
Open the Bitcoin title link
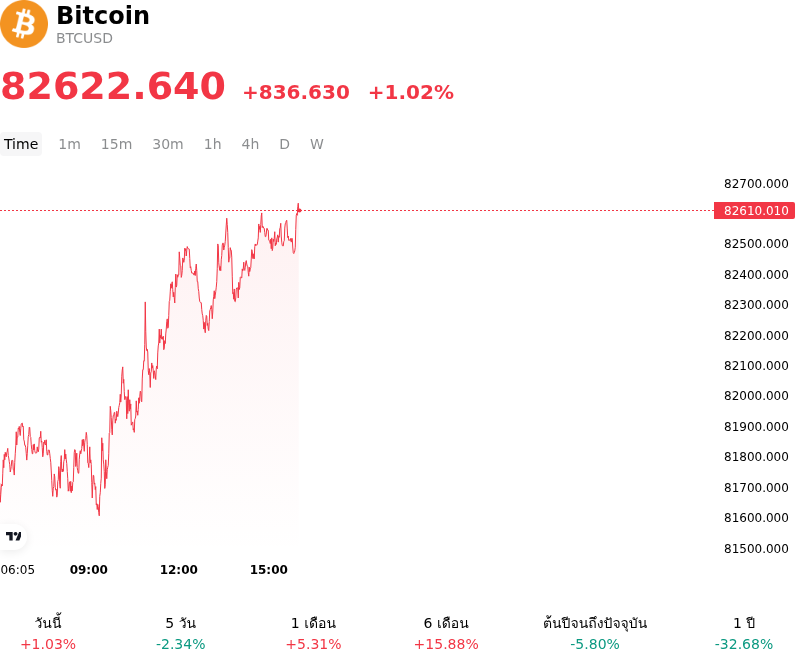point(103,15)
